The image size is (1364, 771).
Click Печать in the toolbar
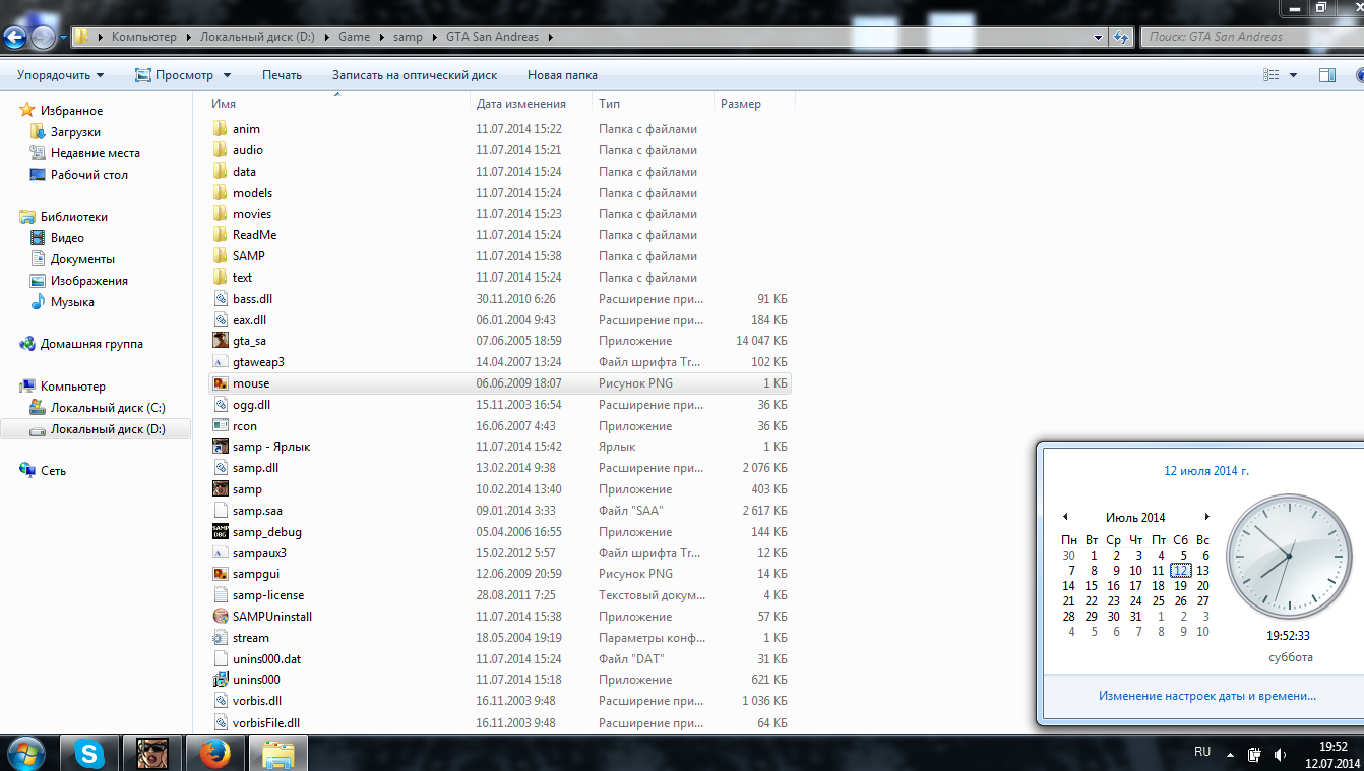click(282, 75)
